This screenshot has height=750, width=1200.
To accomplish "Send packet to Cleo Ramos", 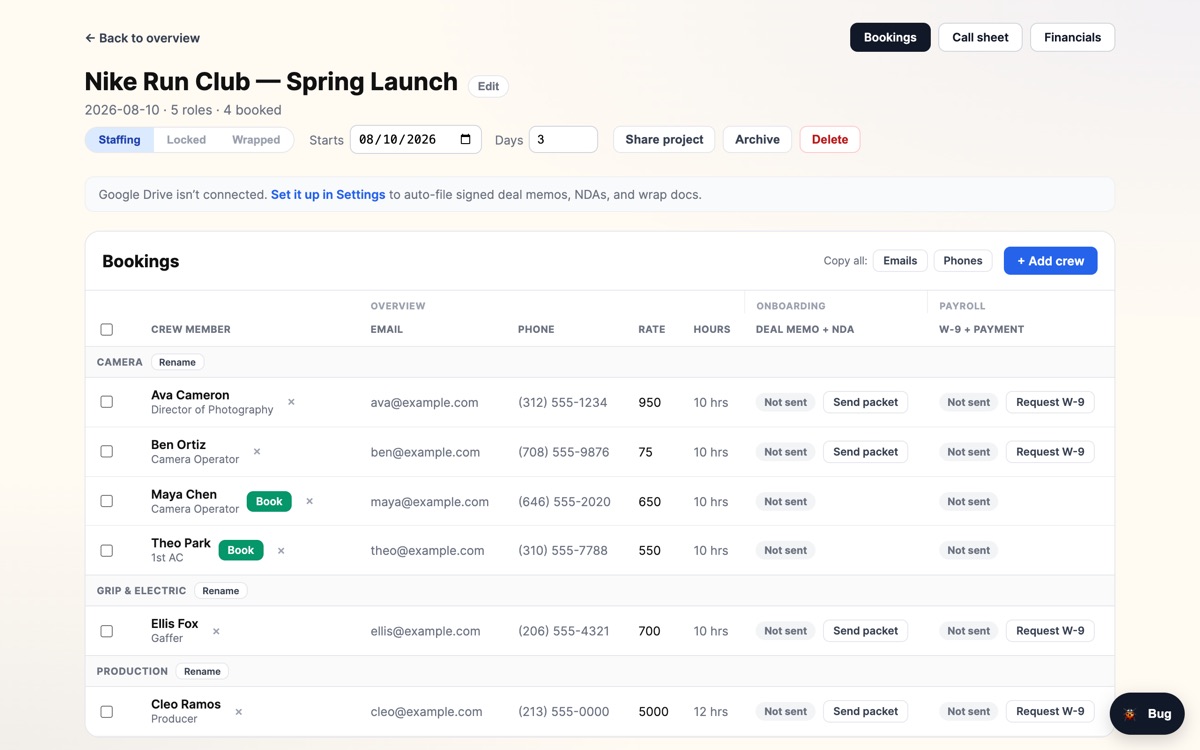I will click(x=865, y=712).
